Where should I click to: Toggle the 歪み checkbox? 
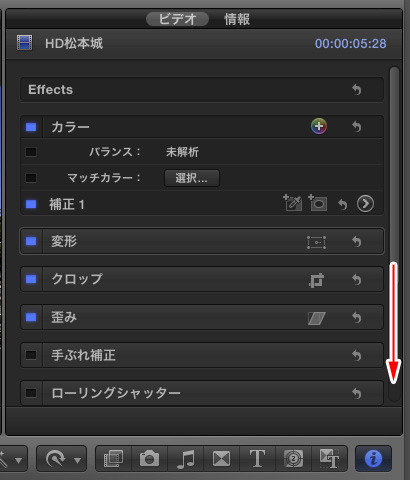point(31,317)
